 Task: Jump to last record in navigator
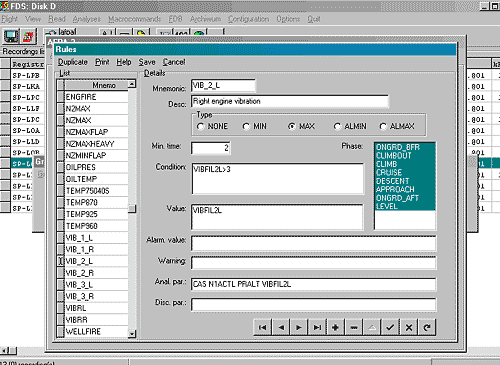coord(317,327)
